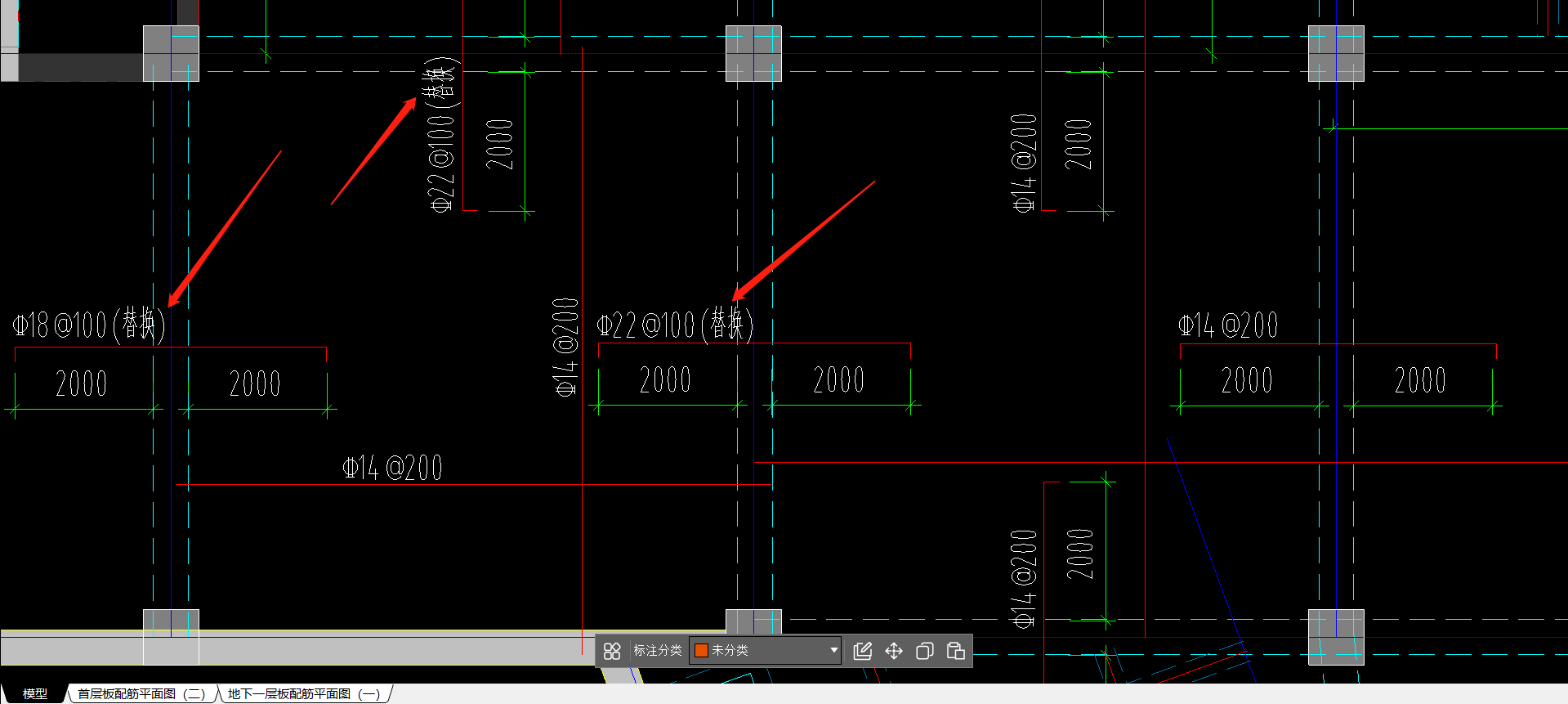
Task: Click the 标注分类 label in the toolbar
Action: pyautogui.click(x=658, y=651)
